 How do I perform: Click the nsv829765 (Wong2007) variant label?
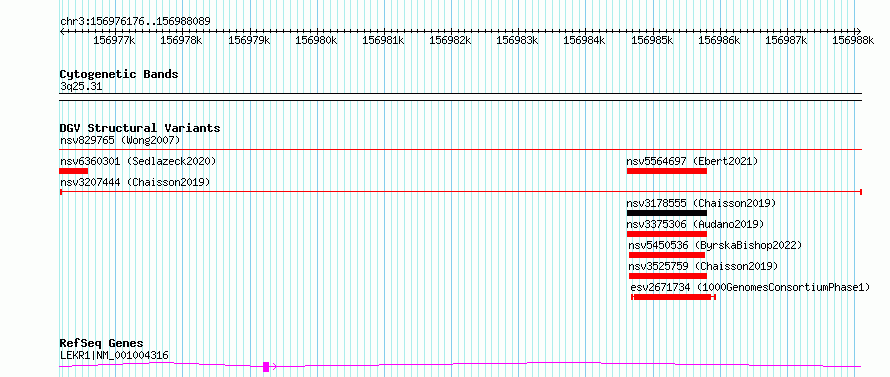pyautogui.click(x=120, y=140)
